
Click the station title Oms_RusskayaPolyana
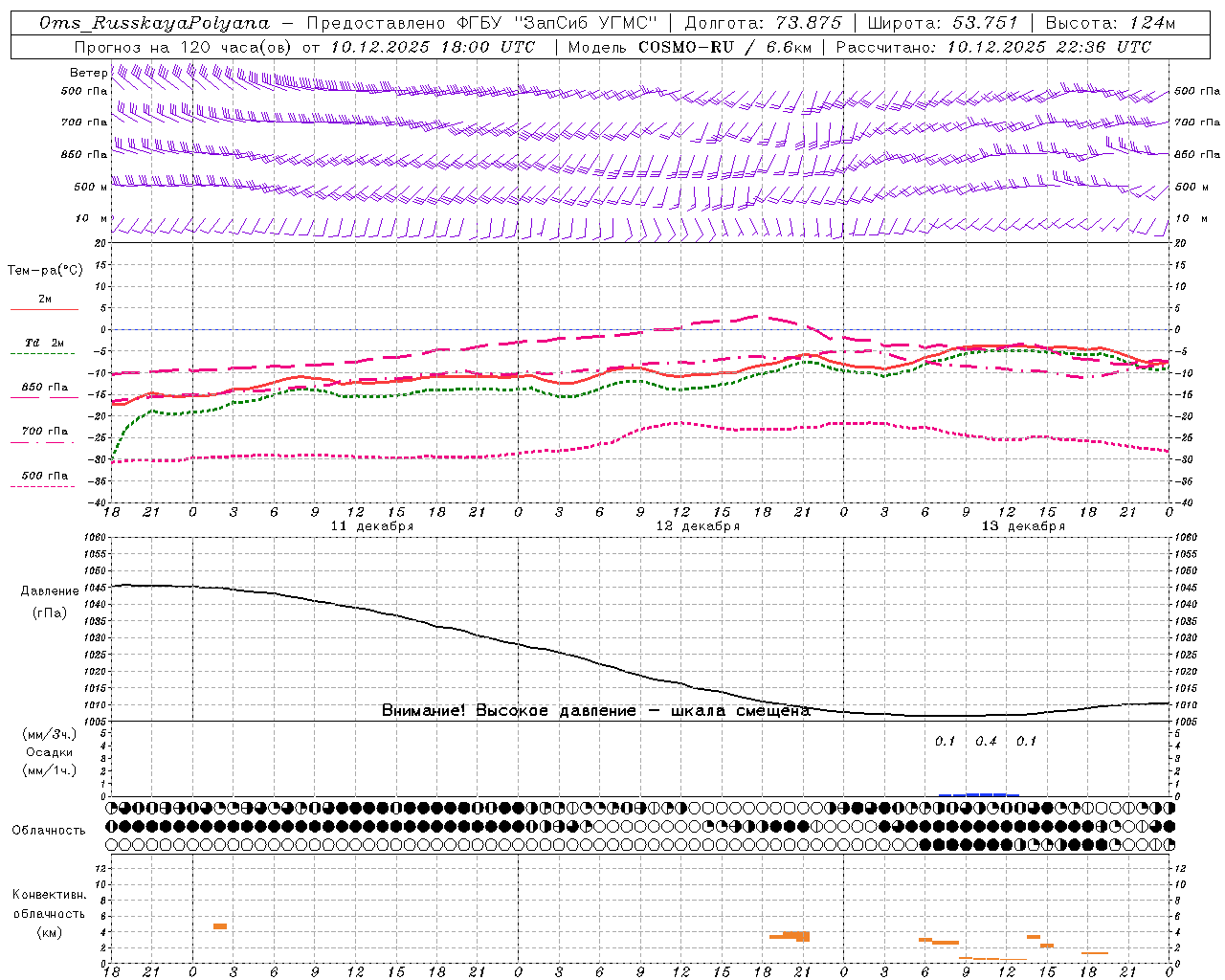(153, 23)
